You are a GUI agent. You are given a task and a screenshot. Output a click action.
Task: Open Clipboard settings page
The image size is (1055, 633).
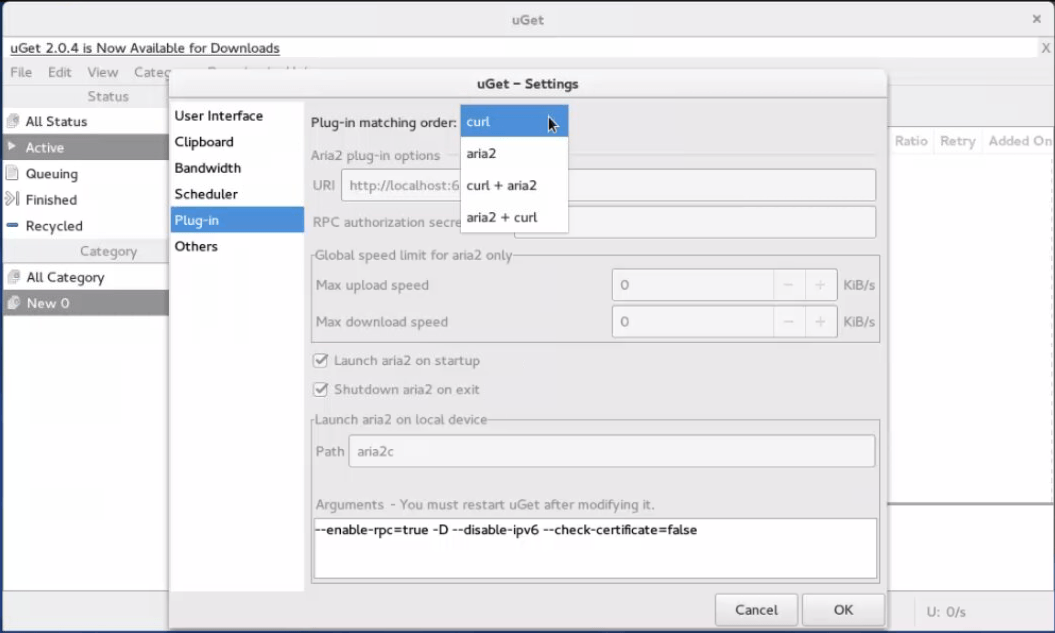coord(237,142)
